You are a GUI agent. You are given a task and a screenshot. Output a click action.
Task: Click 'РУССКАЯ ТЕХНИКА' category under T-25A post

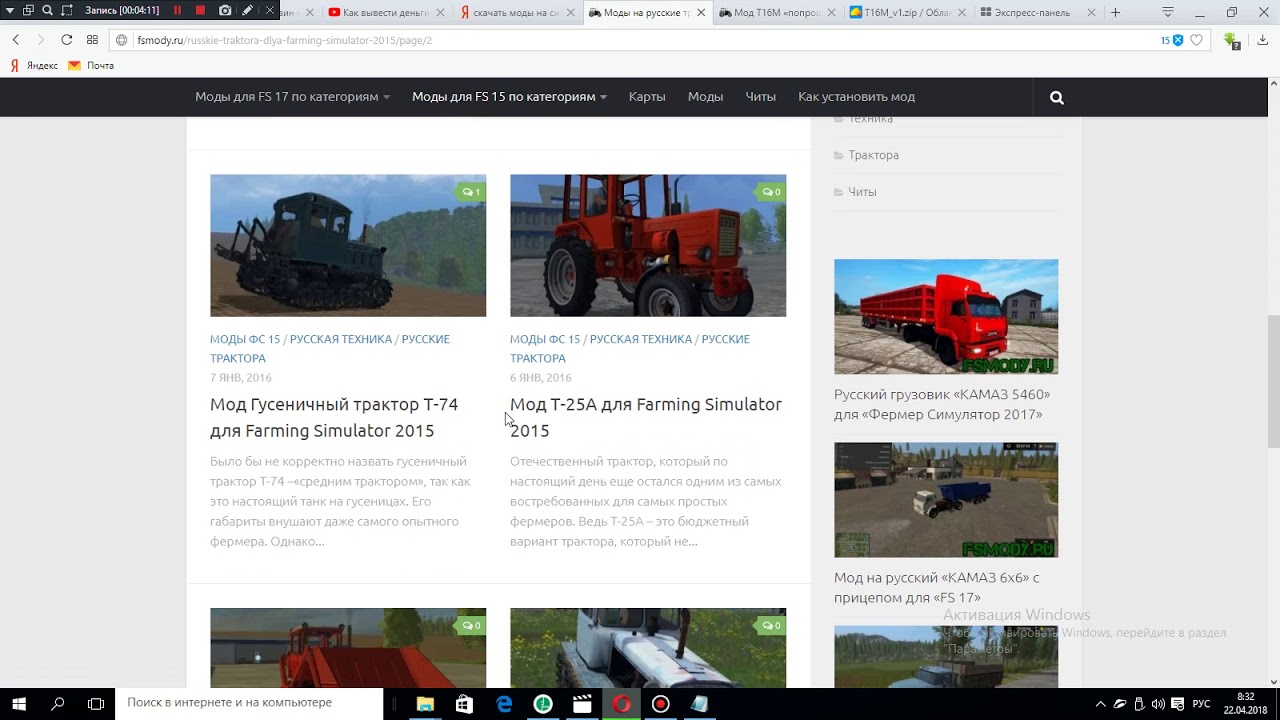641,340
